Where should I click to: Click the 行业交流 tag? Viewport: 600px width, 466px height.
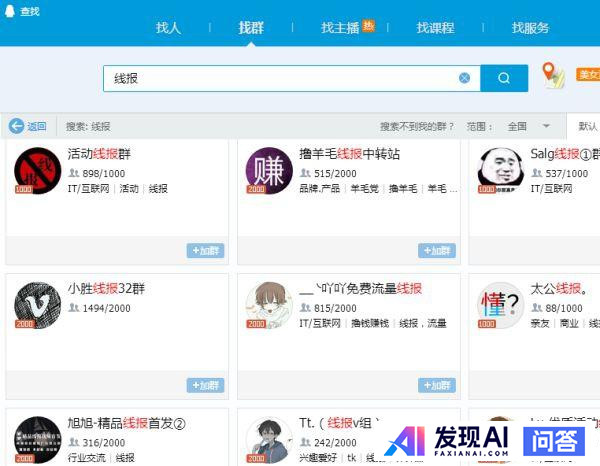86,458
